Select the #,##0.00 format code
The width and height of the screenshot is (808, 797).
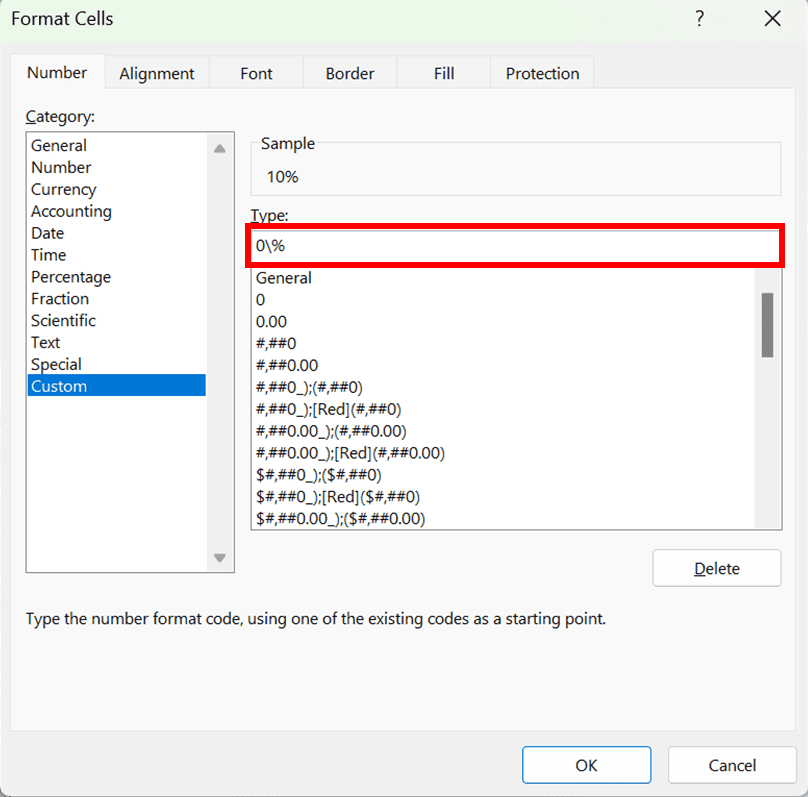click(x=503, y=366)
